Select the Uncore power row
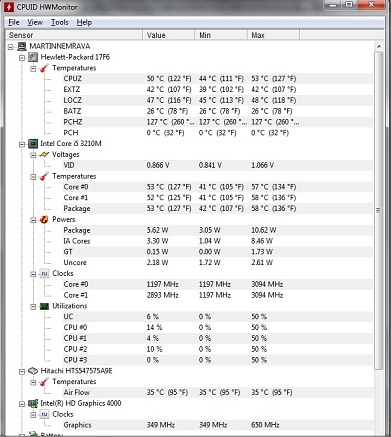The height and width of the screenshot is (437, 391). click(x=217, y=263)
